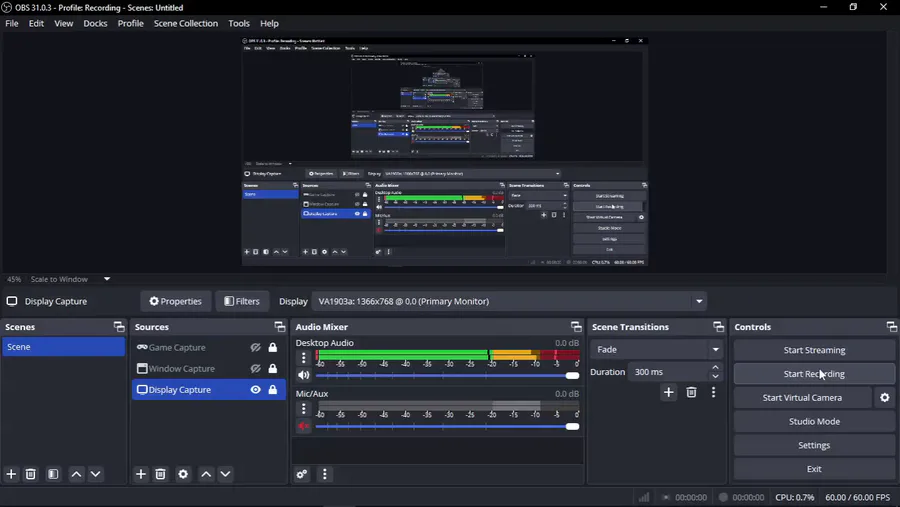Viewport: 900px width, 507px height.
Task: Undock the Scene Transitions panel
Action: click(x=719, y=327)
